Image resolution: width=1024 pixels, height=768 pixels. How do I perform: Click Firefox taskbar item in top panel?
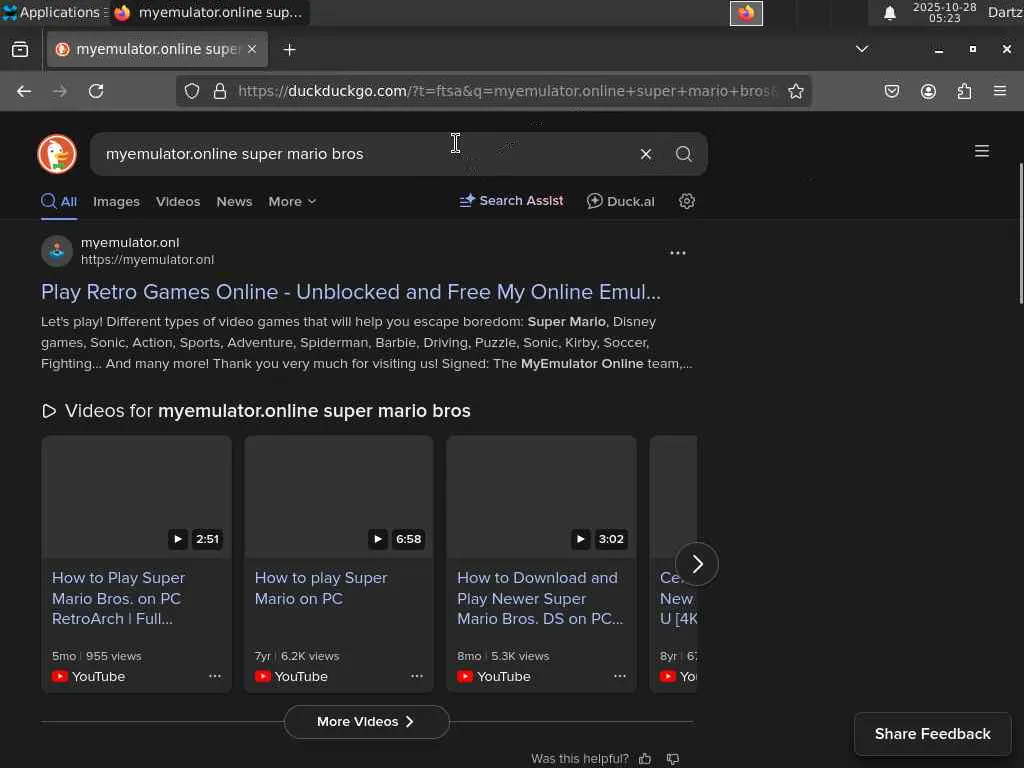(x=210, y=12)
